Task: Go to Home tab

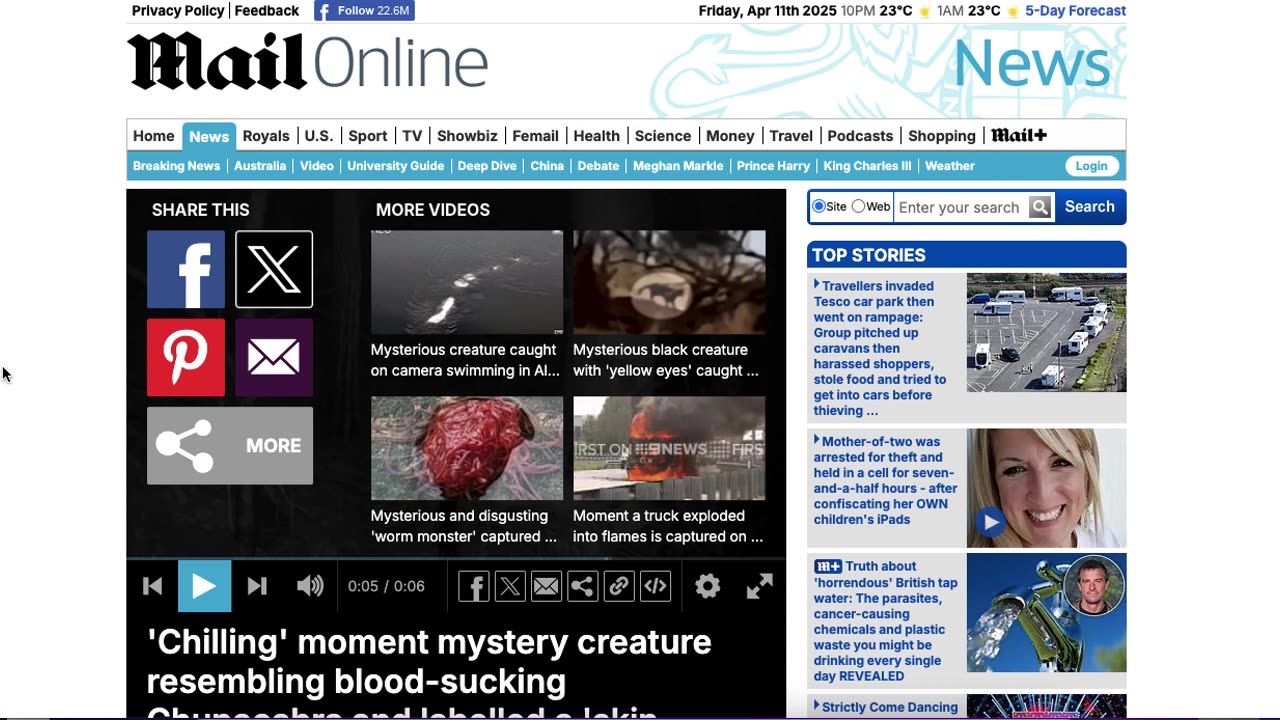Action: coord(154,136)
